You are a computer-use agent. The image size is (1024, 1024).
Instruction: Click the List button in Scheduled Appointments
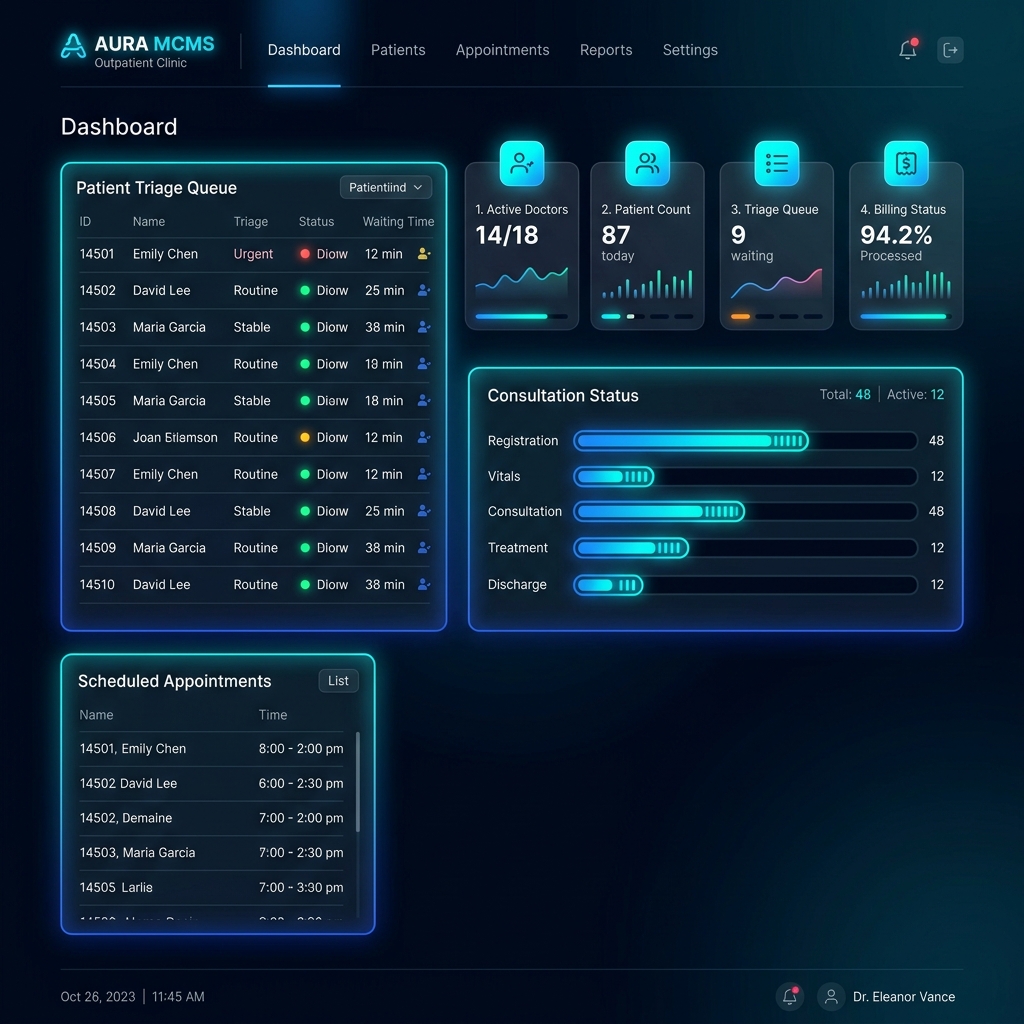pyautogui.click(x=338, y=680)
